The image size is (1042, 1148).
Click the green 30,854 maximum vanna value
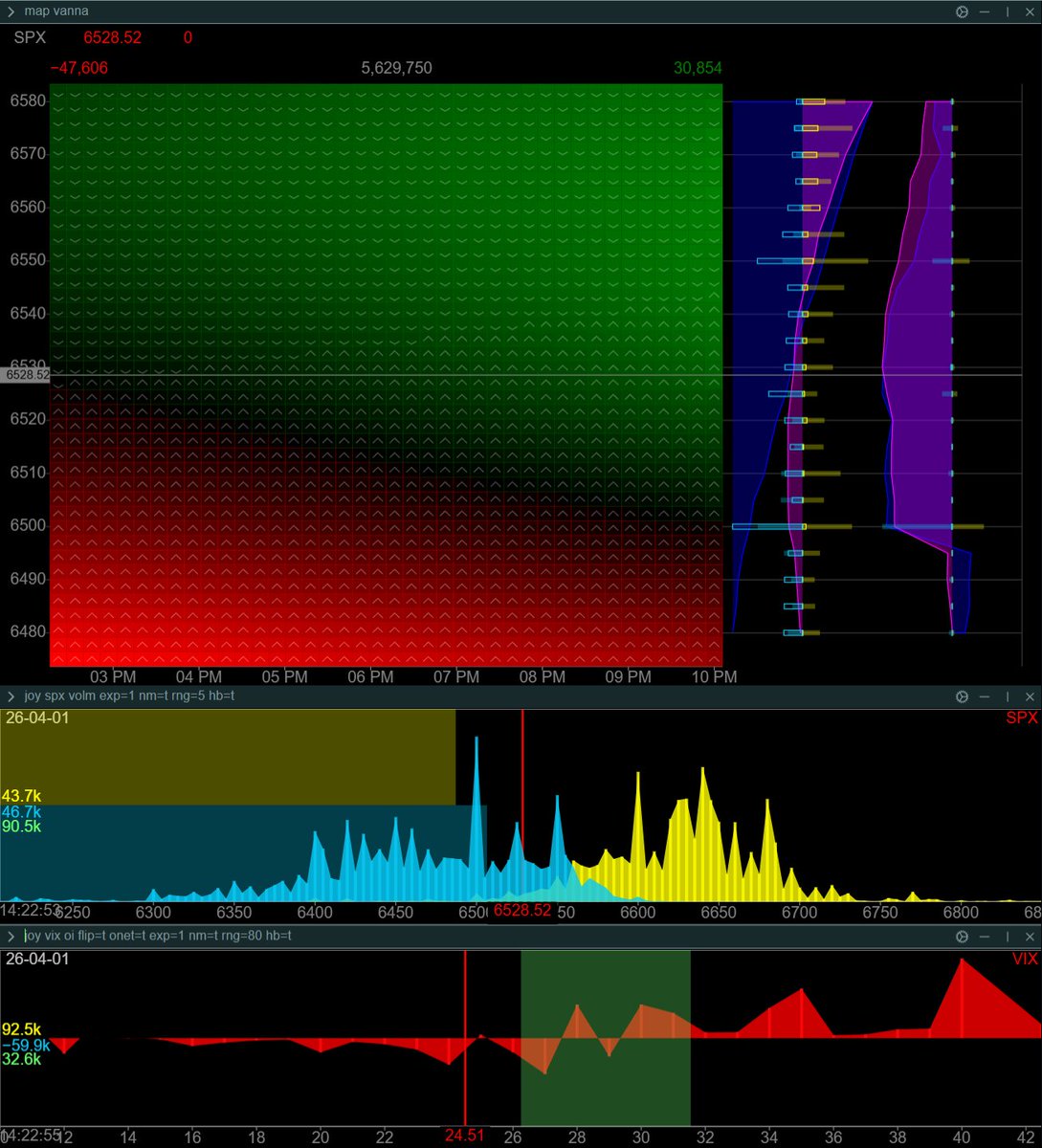tap(698, 68)
